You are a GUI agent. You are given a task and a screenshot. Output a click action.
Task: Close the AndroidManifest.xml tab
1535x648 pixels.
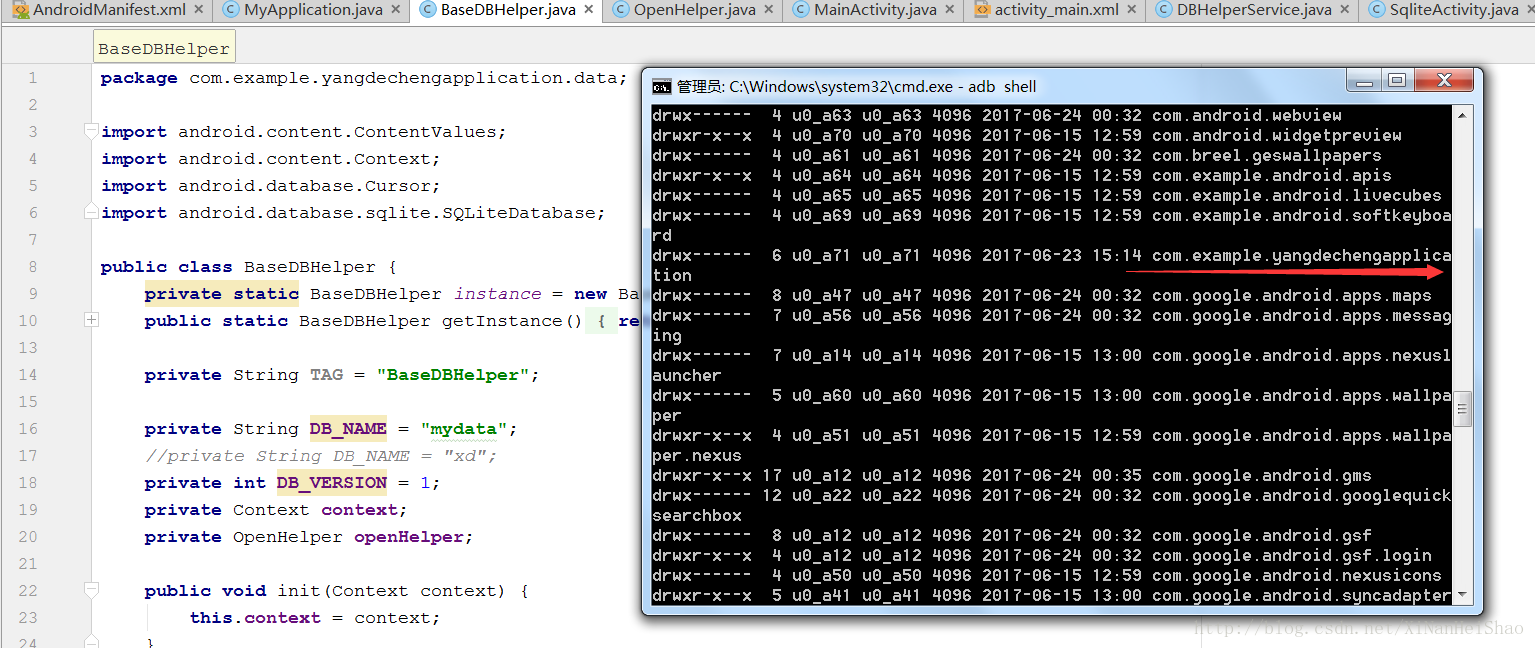199,10
